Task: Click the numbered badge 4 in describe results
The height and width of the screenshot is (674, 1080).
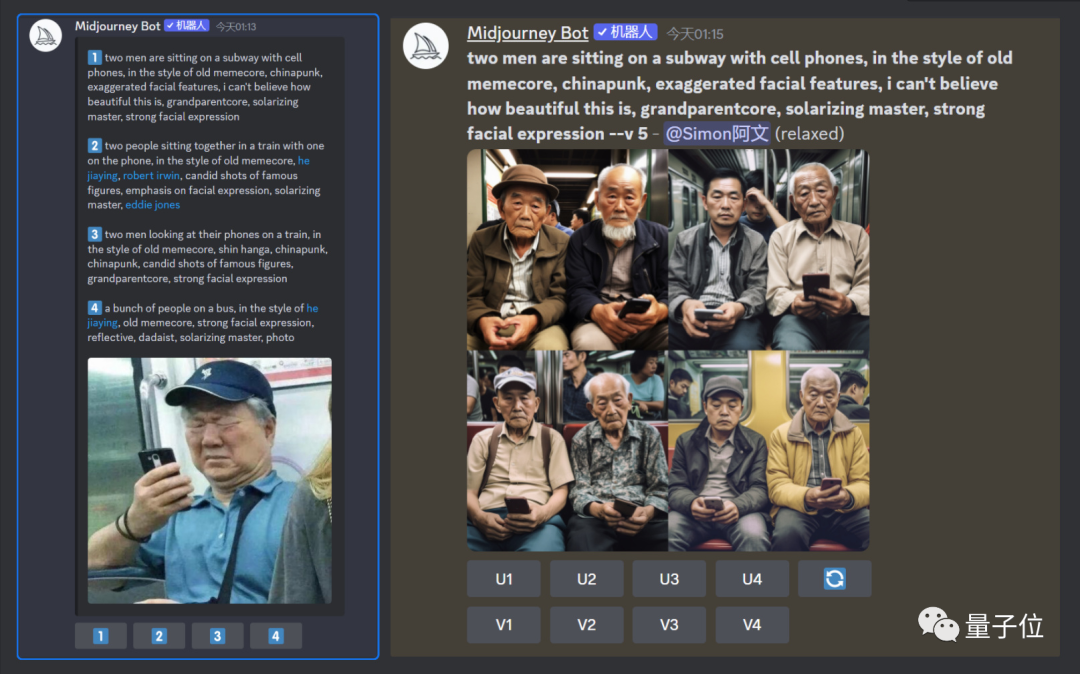Action: [x=94, y=309]
